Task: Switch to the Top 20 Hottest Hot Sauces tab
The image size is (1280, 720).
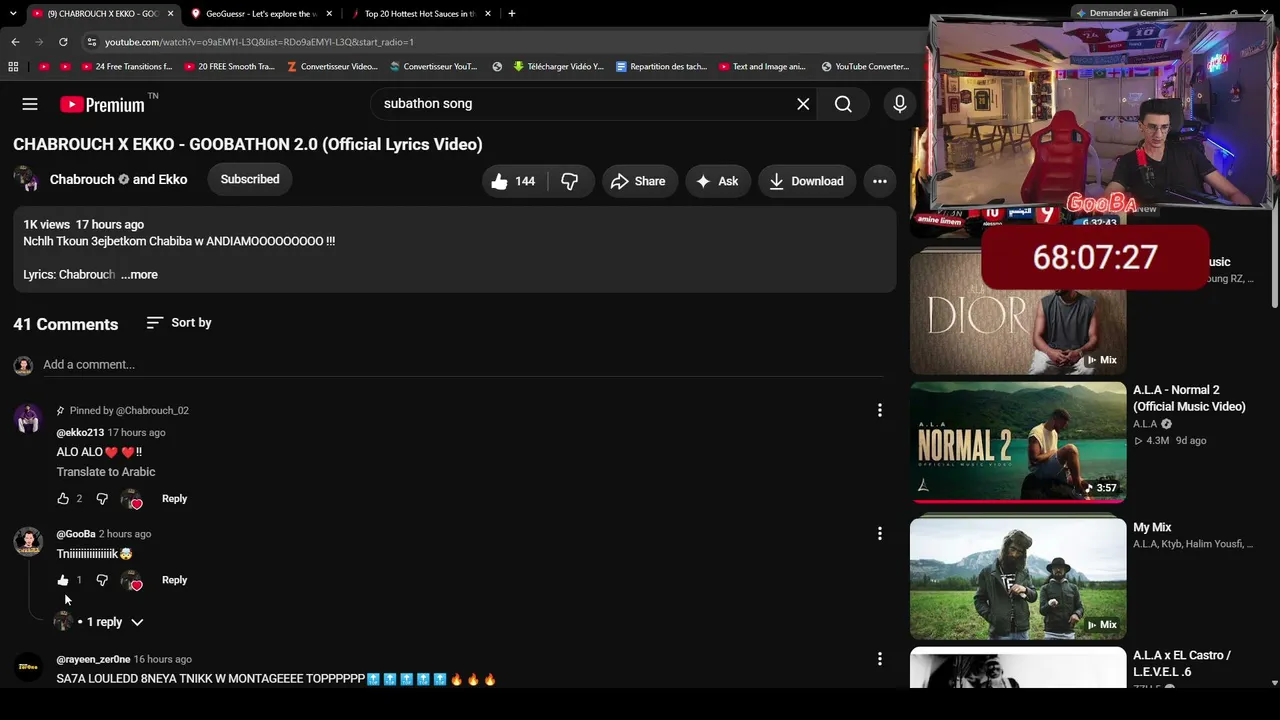Action: (420, 14)
